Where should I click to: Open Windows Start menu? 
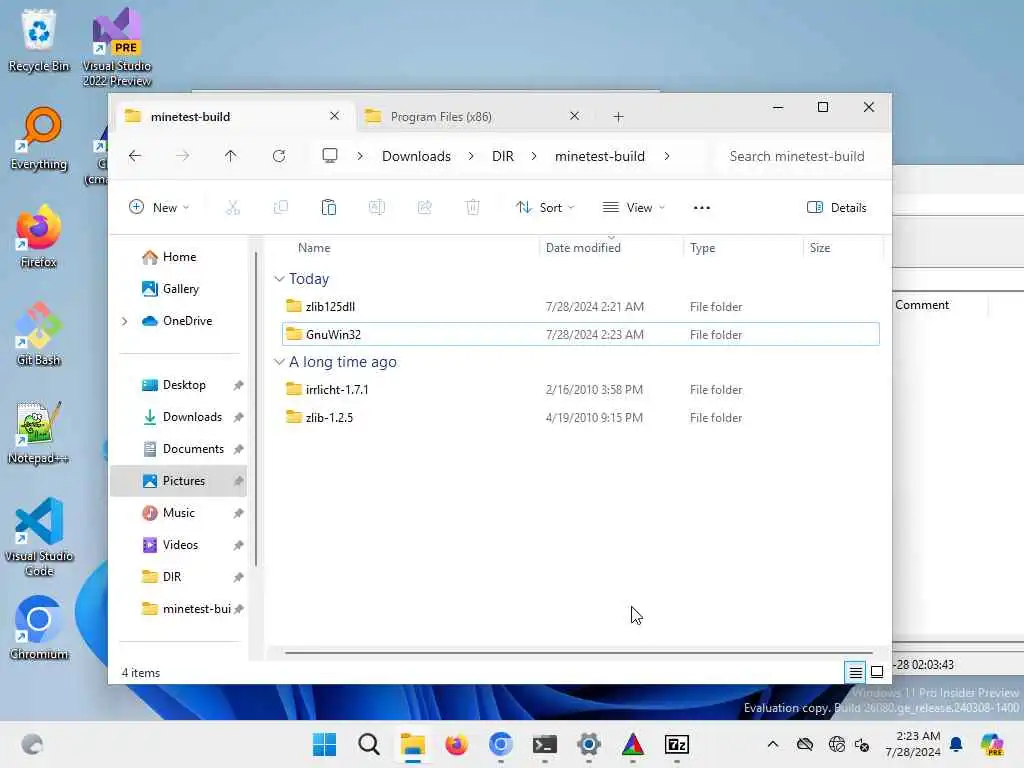click(324, 744)
